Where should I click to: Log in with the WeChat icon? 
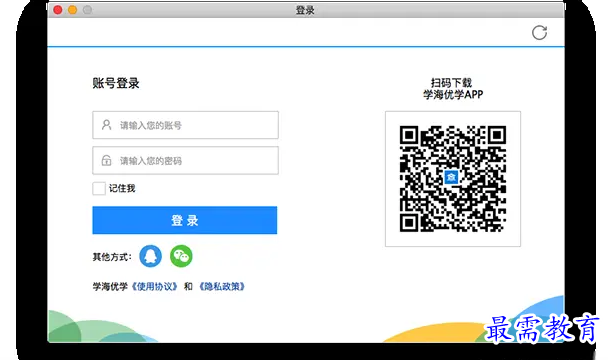pos(181,256)
